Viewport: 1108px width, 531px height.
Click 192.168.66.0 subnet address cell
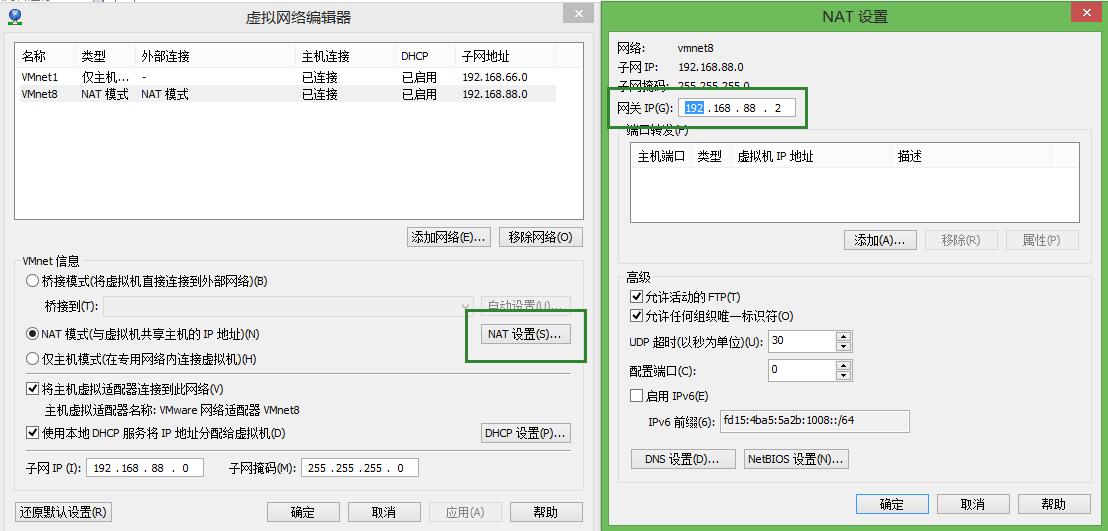495,77
